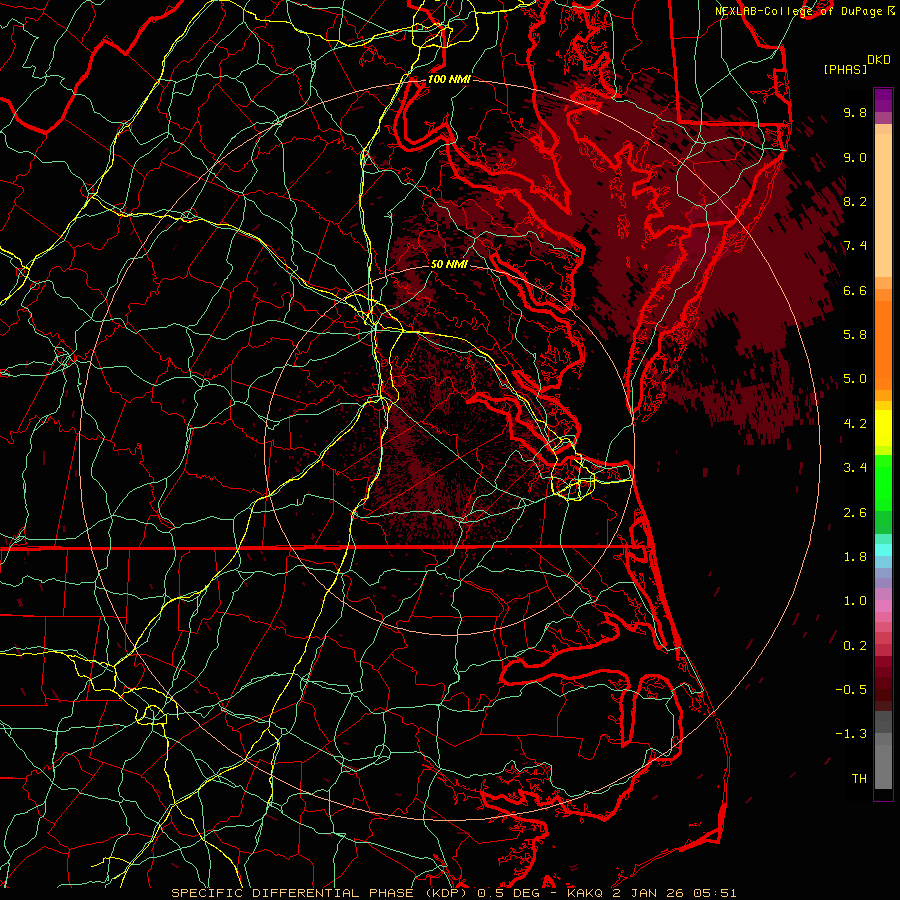Click the -1.3 scale label
Viewport: 900px width, 900px height.
(x=851, y=734)
